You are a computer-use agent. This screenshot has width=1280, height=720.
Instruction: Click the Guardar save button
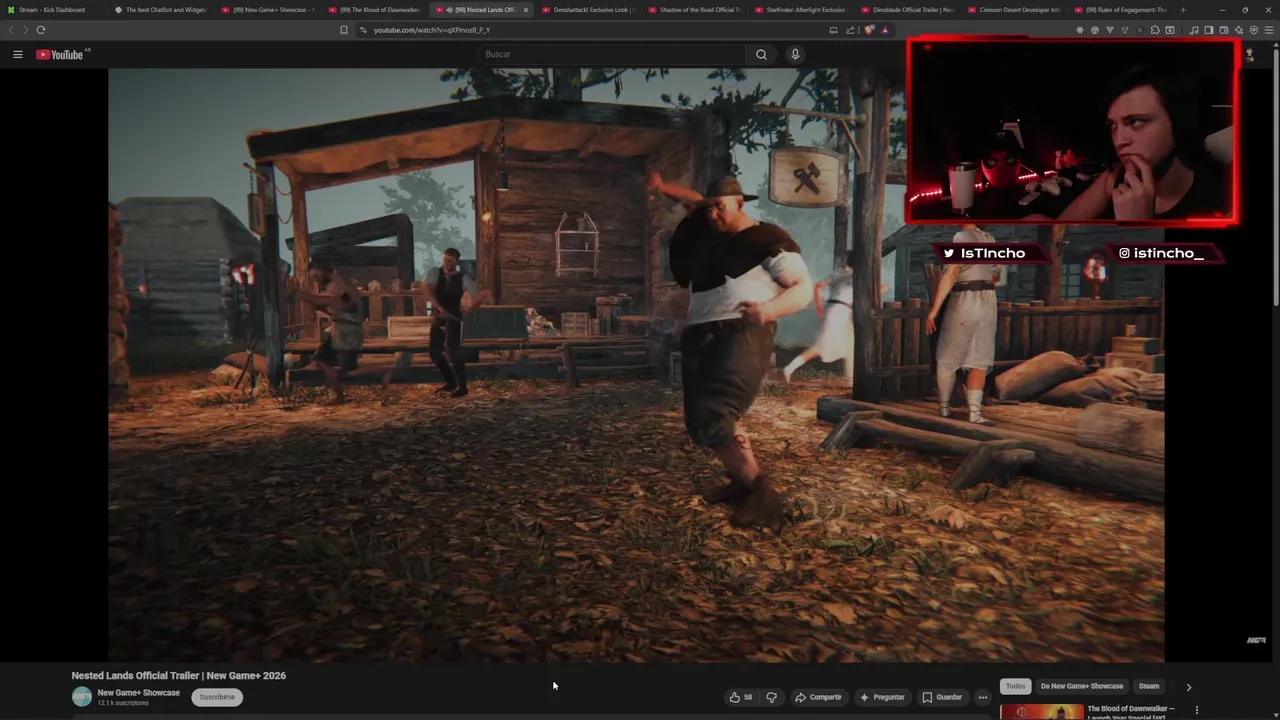(942, 697)
